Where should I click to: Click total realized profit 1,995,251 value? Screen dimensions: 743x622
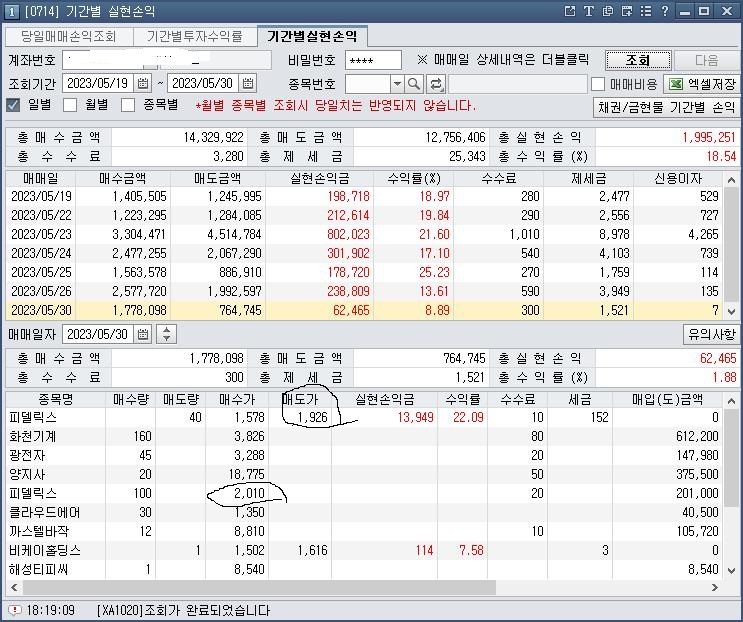[709, 137]
